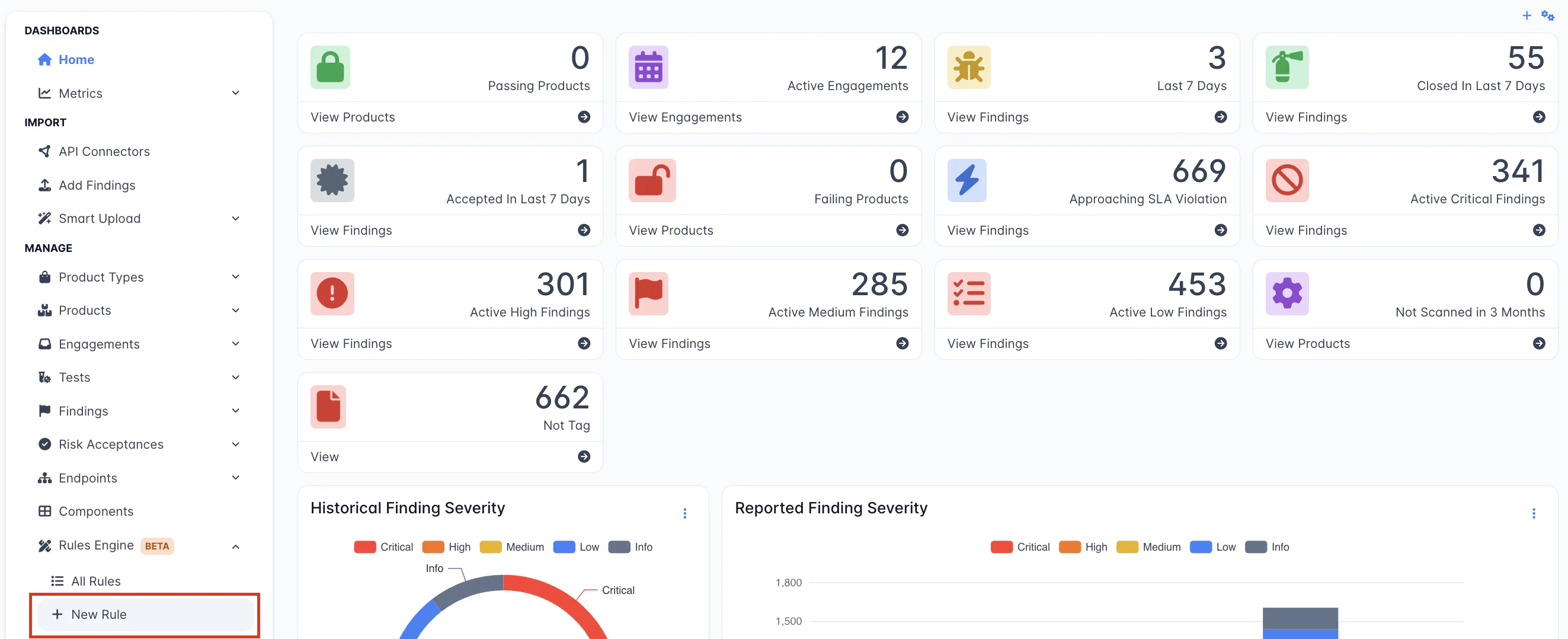
Task: Click the blue lightning SLA Violation icon
Action: click(967, 180)
